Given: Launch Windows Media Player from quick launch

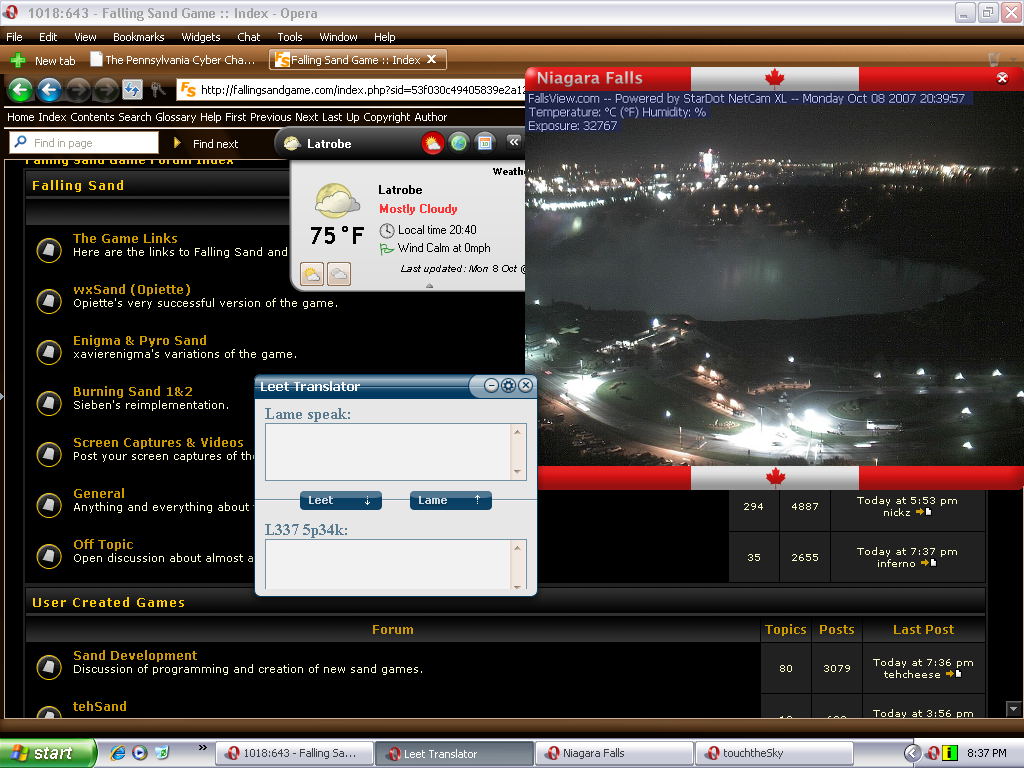Looking at the screenshot, I should click(140, 753).
